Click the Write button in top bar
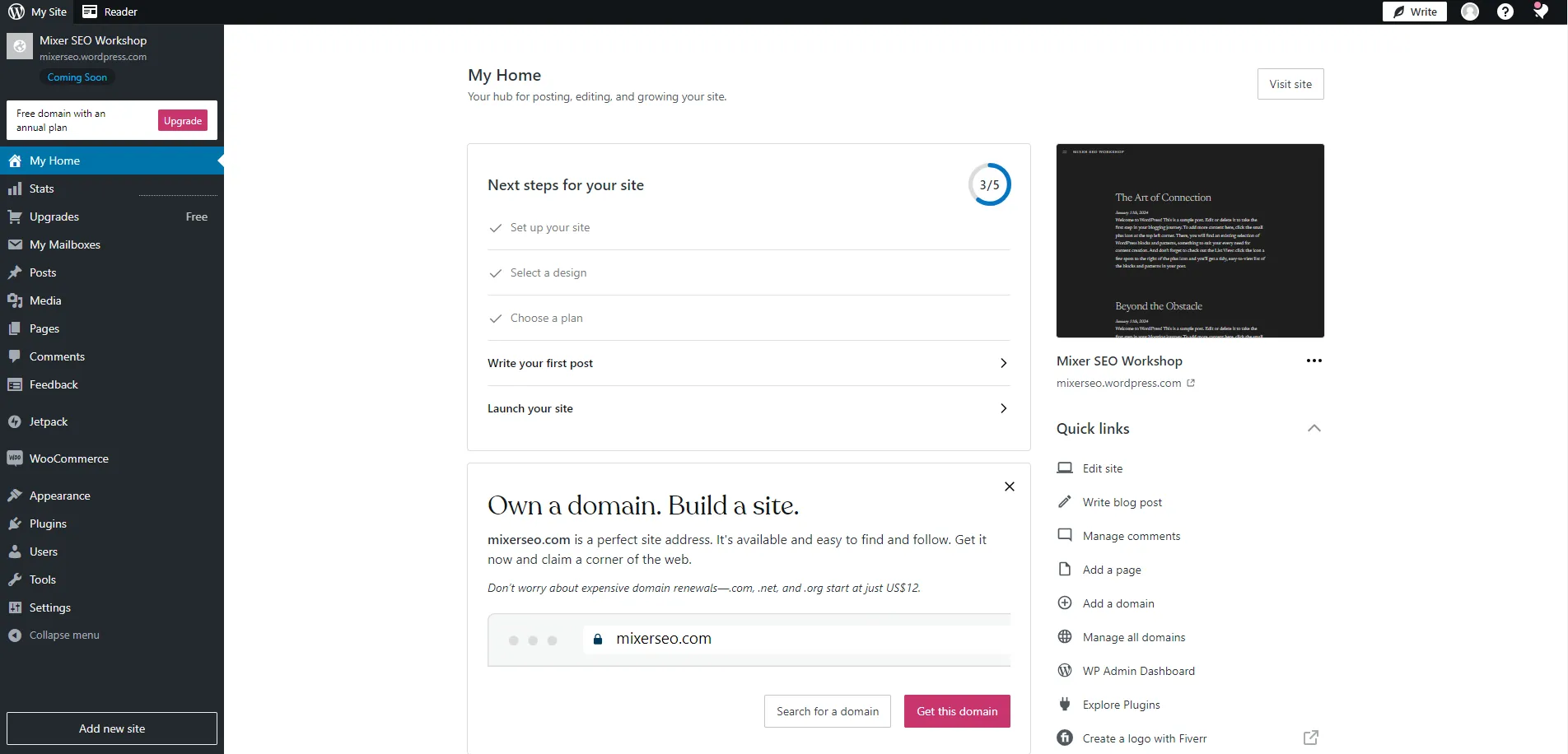This screenshot has width=1568, height=754. point(1415,12)
